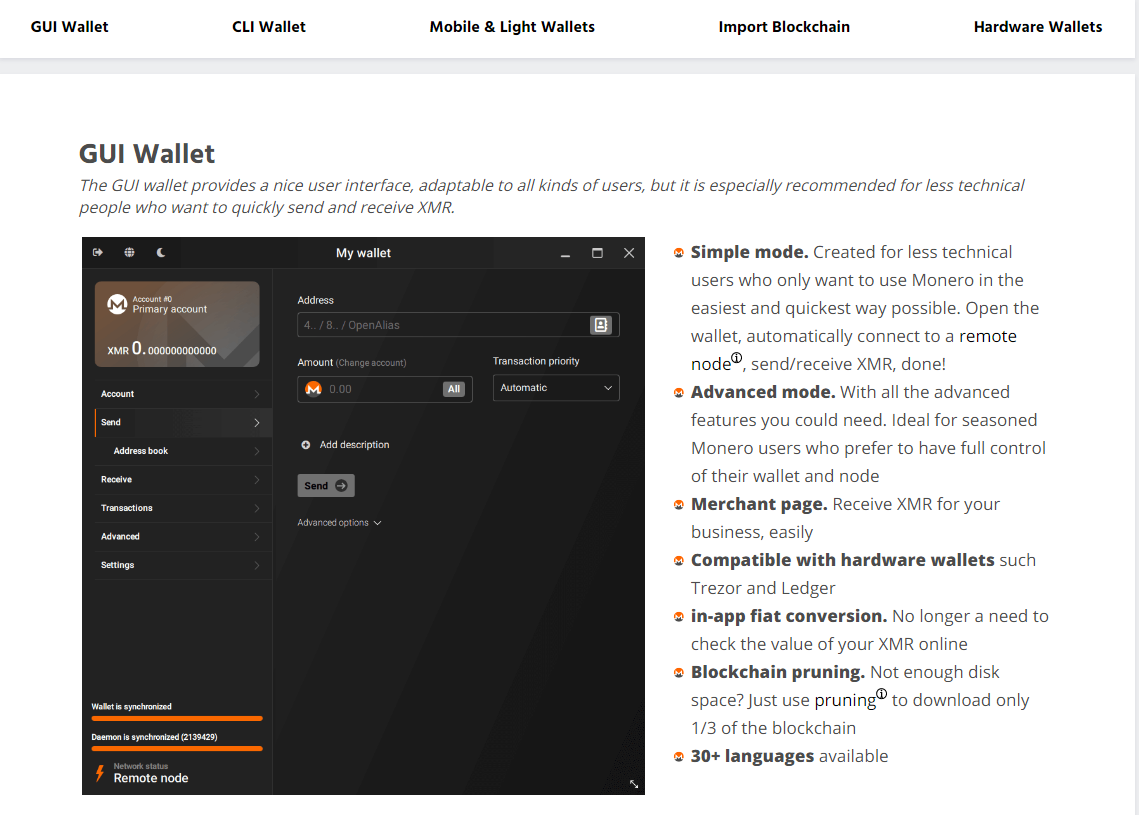Open Mobile & Light Wallets tab
The width and height of the screenshot is (1139, 815).
coord(512,27)
